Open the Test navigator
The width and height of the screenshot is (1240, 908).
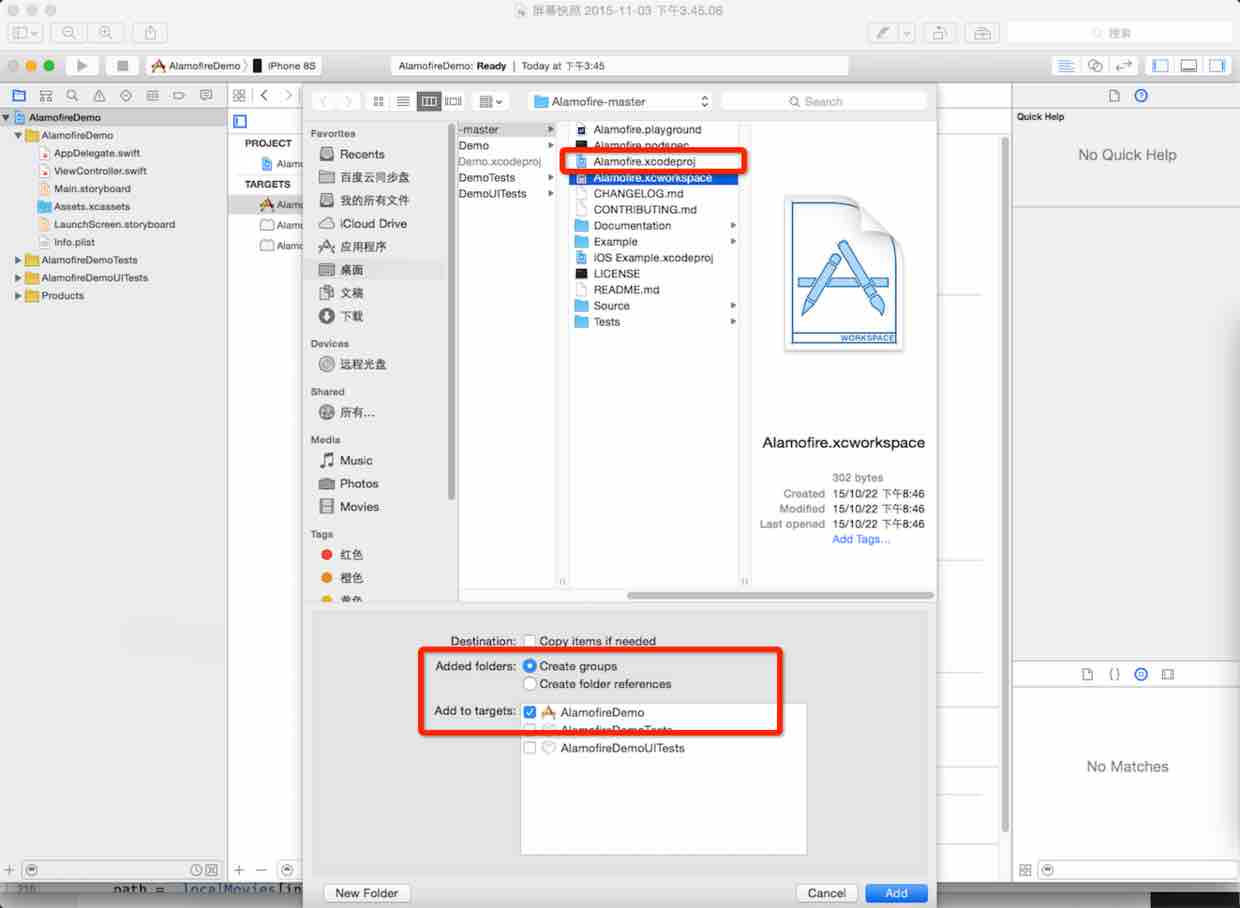[126, 96]
